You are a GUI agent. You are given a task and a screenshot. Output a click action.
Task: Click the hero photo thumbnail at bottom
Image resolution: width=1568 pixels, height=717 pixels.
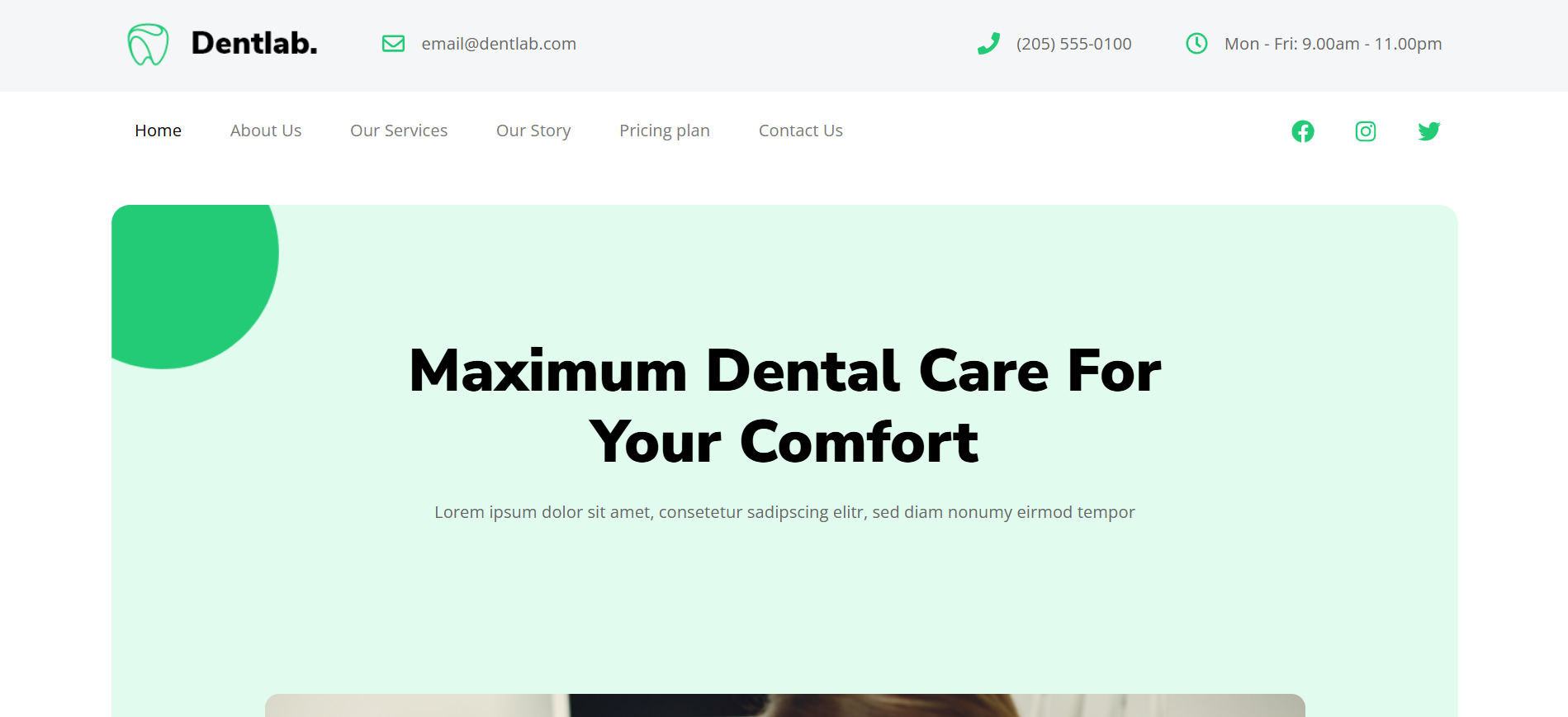click(784, 705)
